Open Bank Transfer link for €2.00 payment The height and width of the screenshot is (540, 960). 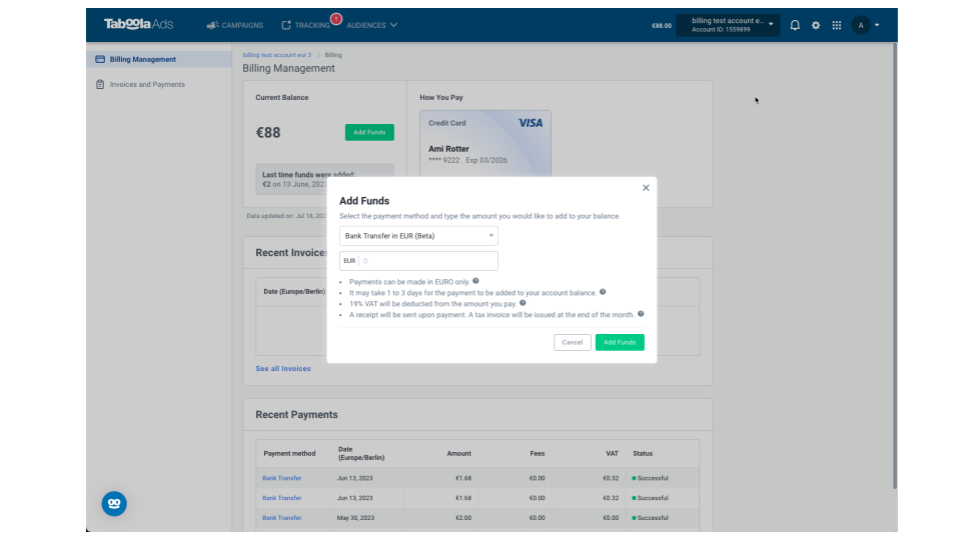(x=282, y=517)
